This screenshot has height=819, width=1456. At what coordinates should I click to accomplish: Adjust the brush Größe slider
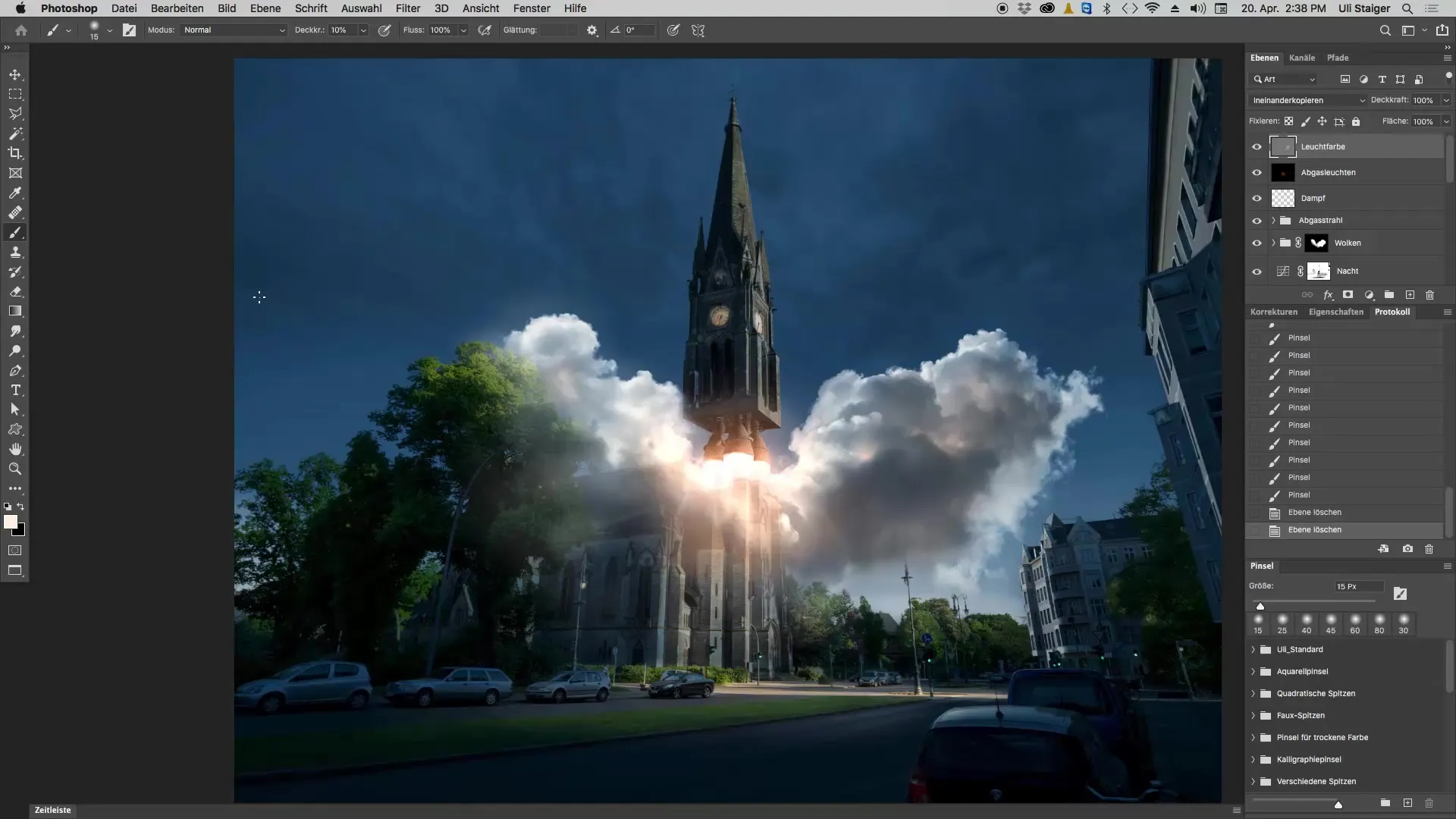1260,606
